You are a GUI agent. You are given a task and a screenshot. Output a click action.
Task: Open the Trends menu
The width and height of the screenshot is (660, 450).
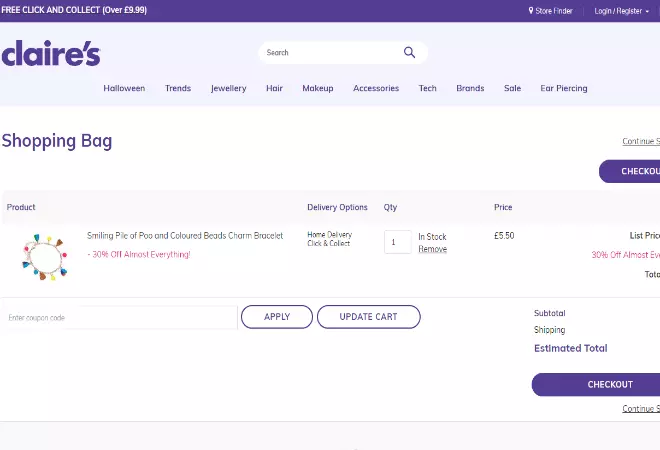tap(178, 88)
